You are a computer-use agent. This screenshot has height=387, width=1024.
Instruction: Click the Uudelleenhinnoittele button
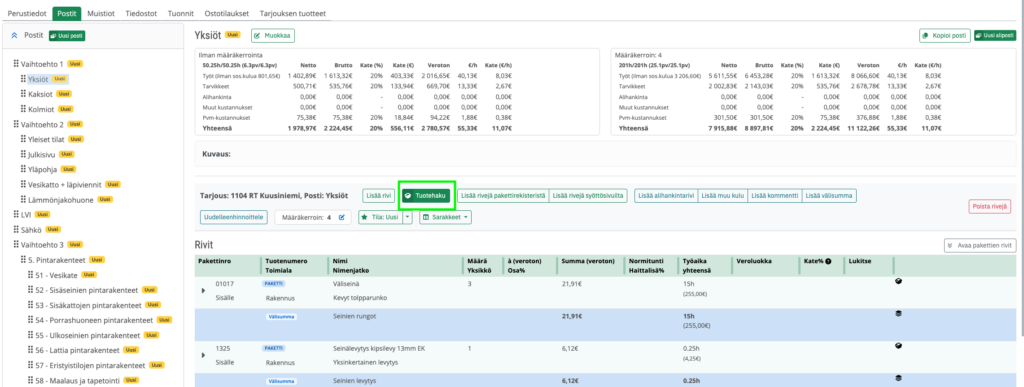click(x=234, y=217)
